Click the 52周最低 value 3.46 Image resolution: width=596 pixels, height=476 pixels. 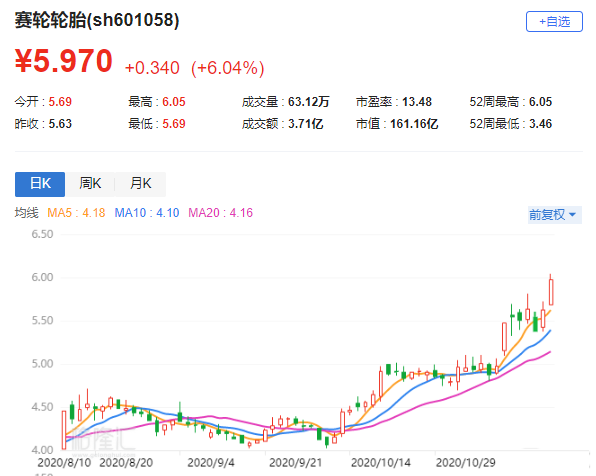click(540, 124)
